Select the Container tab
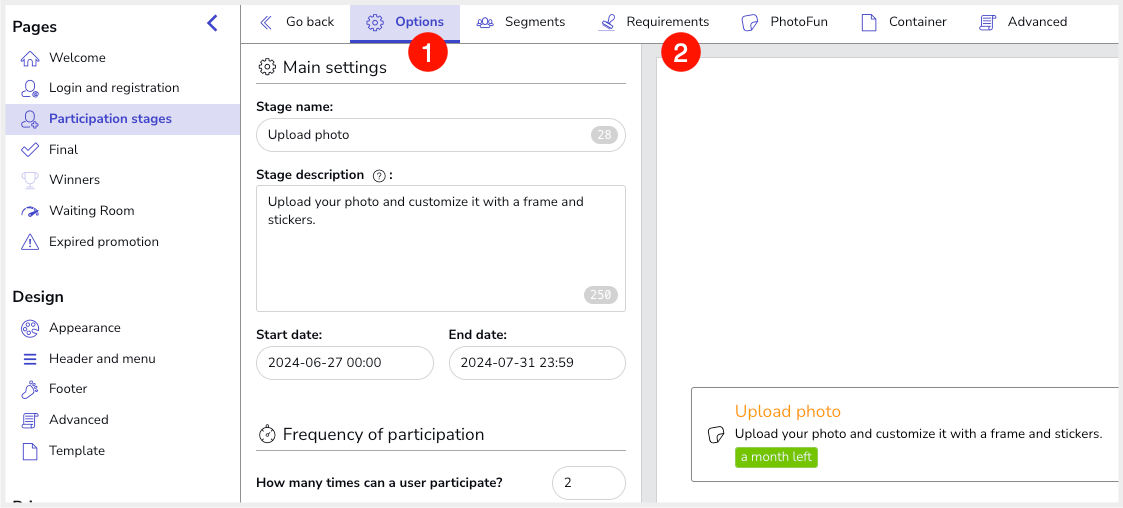Screen dimensions: 1123x508 tap(903, 22)
